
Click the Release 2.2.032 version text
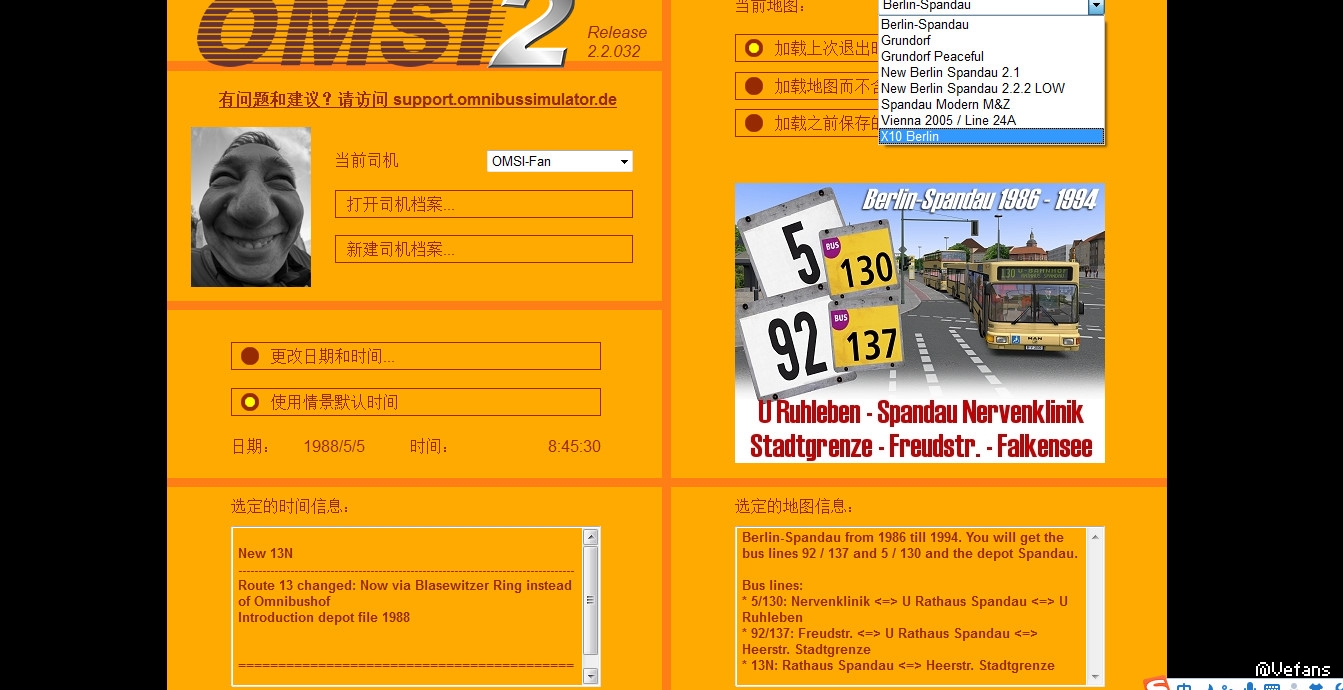pos(617,42)
